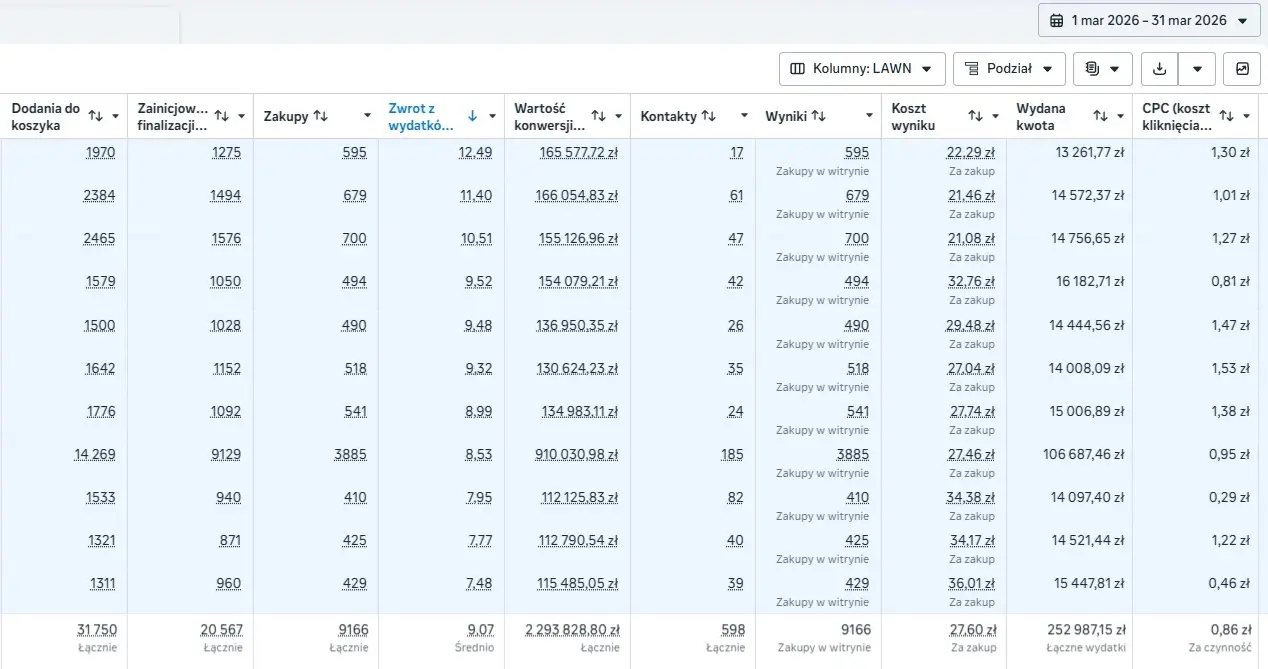The image size is (1268, 669).
Task: Open the Zakupy column menu arrow
Action: coord(366,116)
